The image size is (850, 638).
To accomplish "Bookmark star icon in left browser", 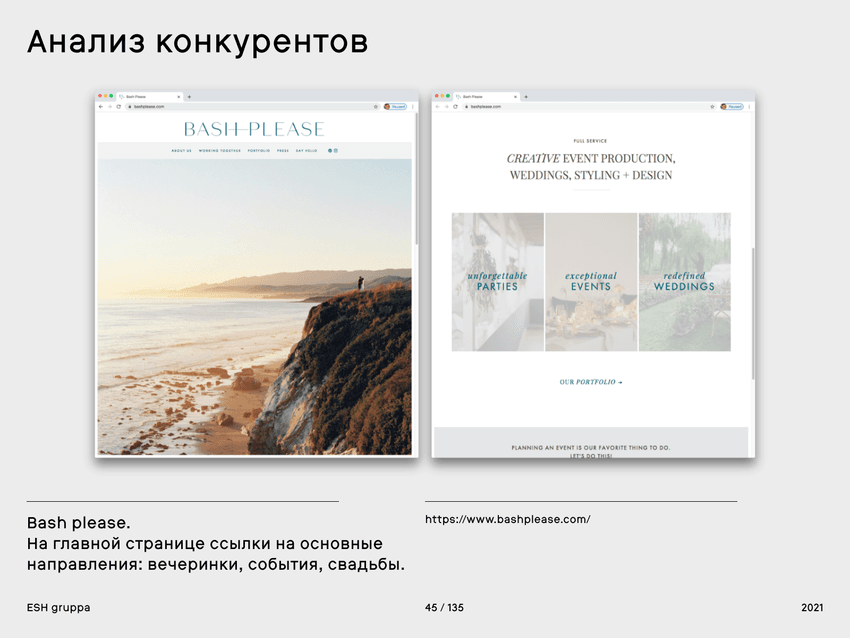I will point(377,106).
